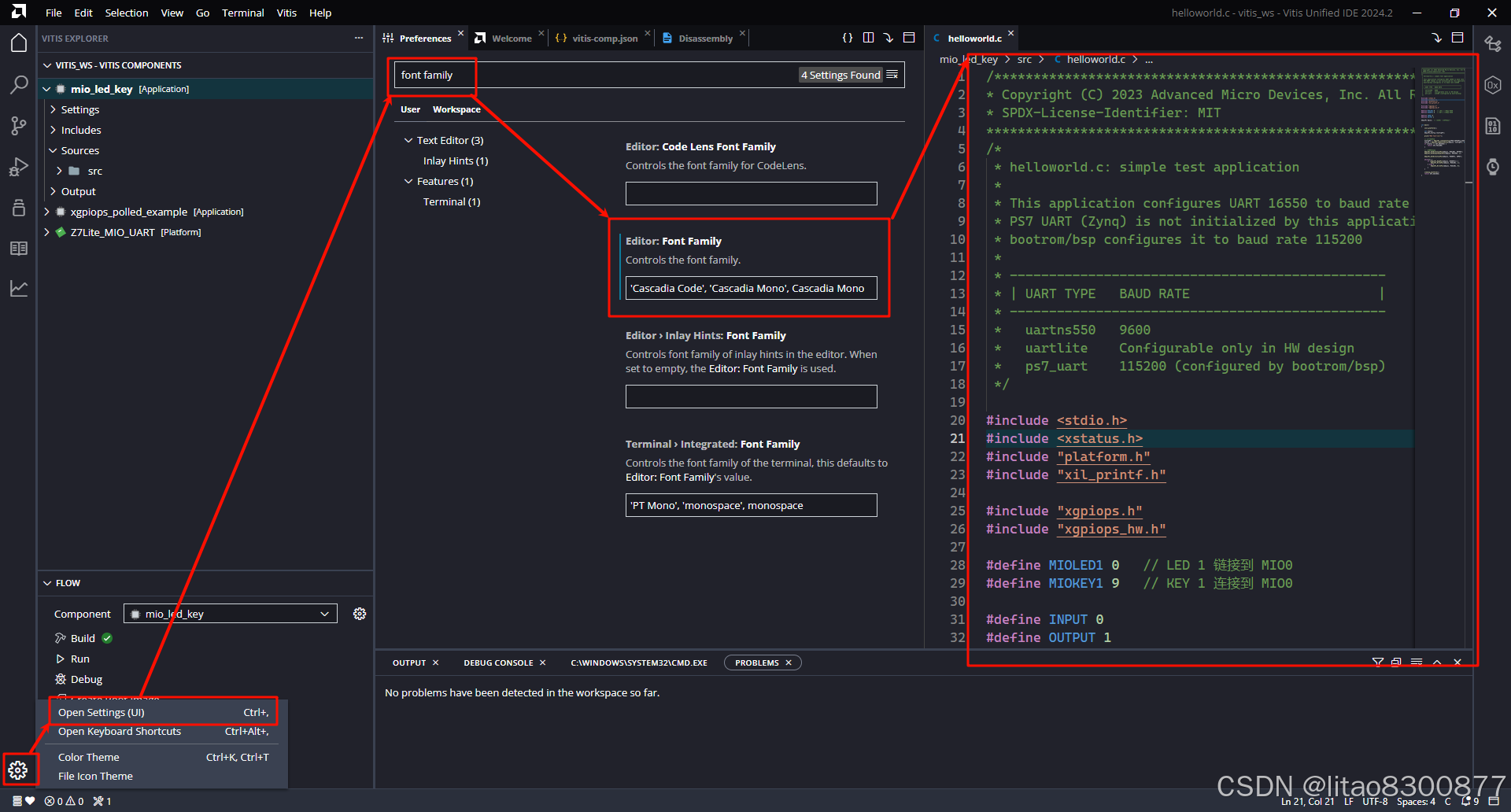Expand the Output tree node

point(54,191)
